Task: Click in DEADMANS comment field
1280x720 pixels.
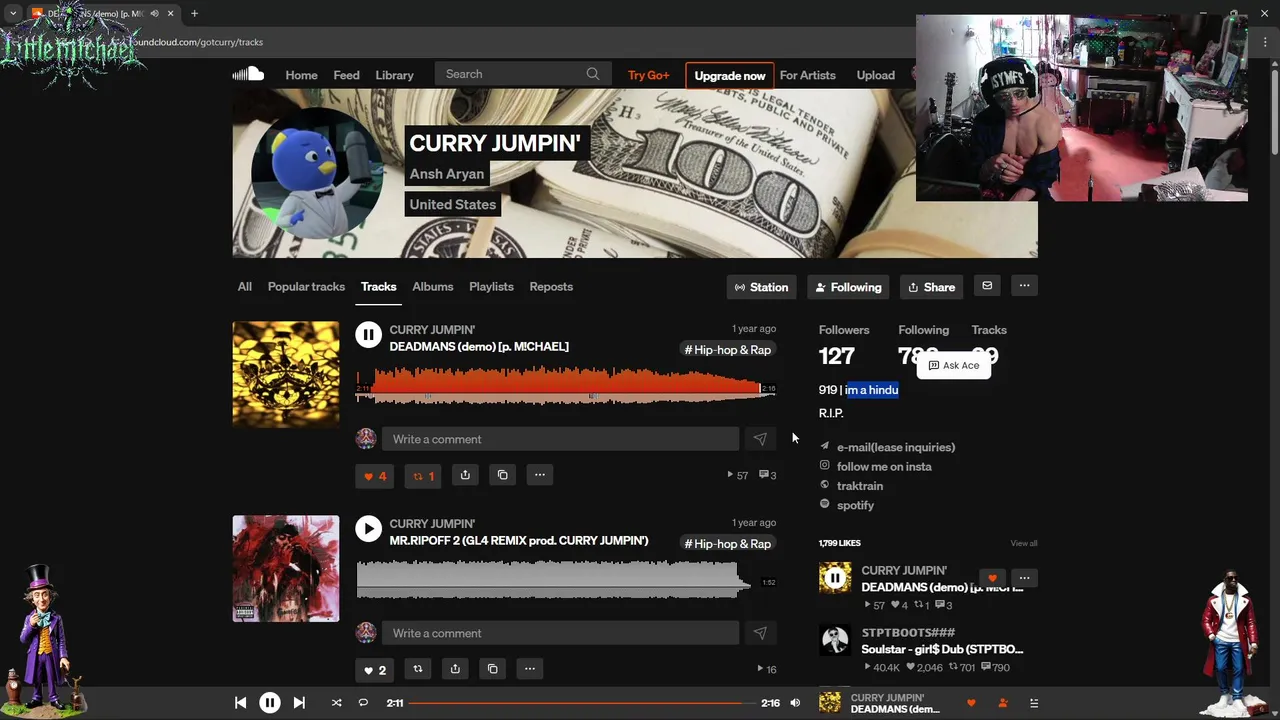Action: [x=560, y=439]
